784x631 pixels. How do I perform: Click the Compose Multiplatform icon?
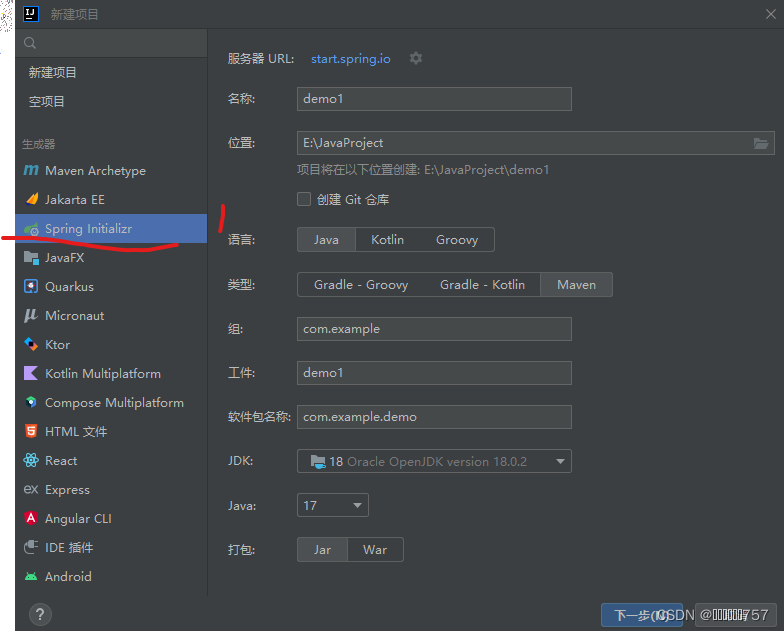pyautogui.click(x=31, y=402)
